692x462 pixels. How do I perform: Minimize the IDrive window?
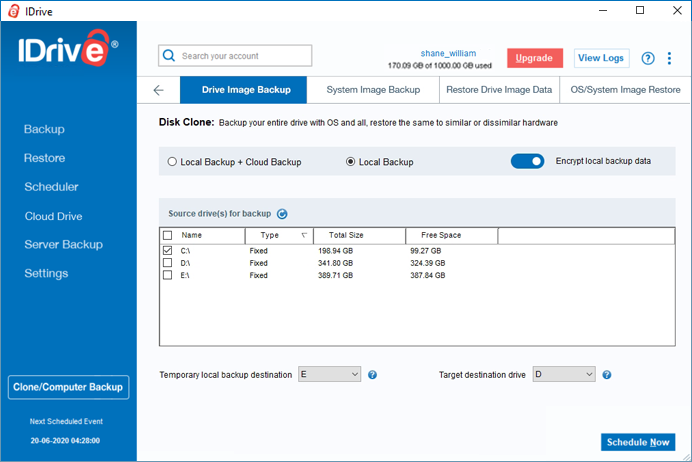pyautogui.click(x=603, y=10)
